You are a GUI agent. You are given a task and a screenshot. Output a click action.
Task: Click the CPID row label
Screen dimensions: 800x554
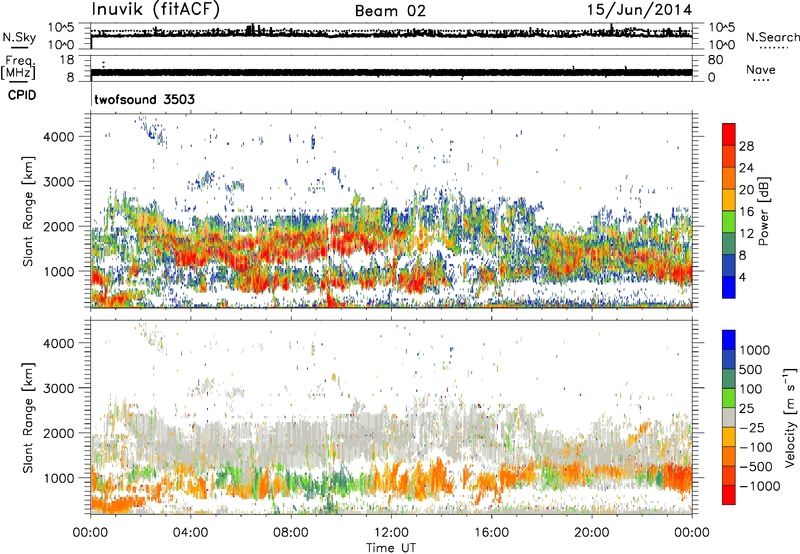point(22,95)
